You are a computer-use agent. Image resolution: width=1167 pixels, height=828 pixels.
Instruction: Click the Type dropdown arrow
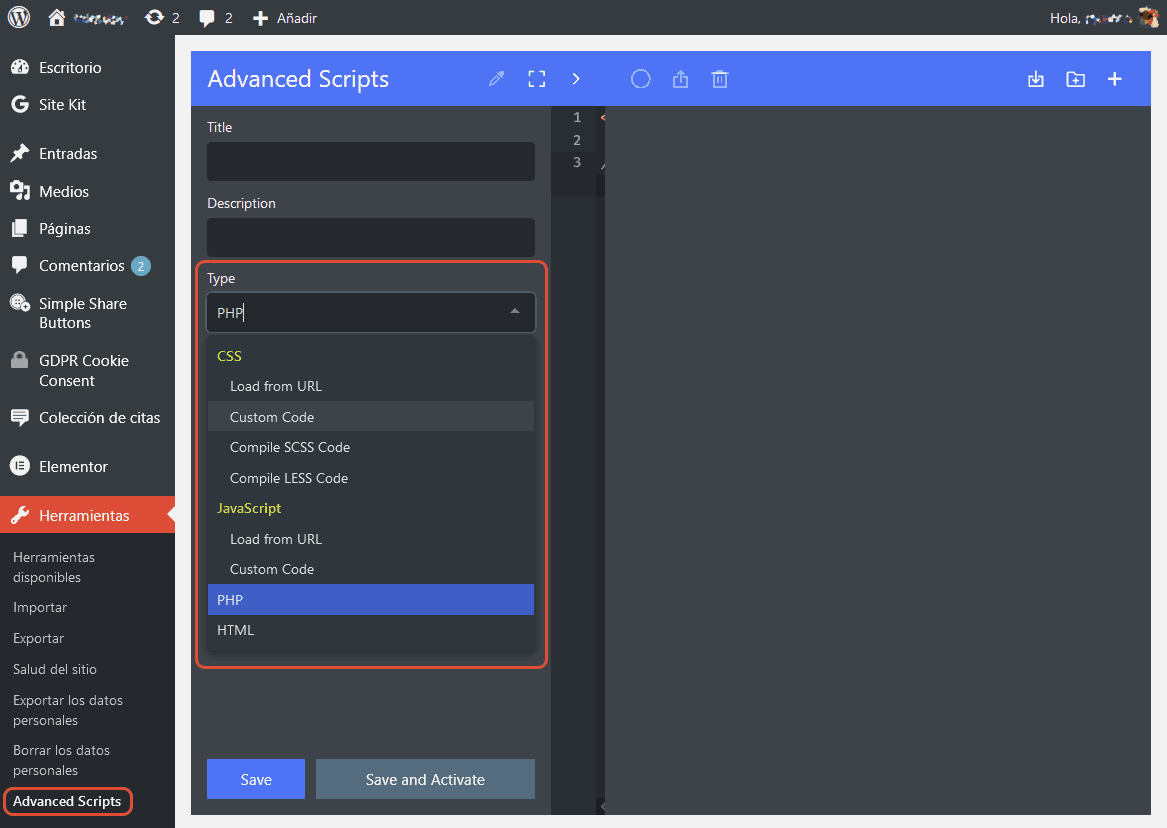point(515,312)
